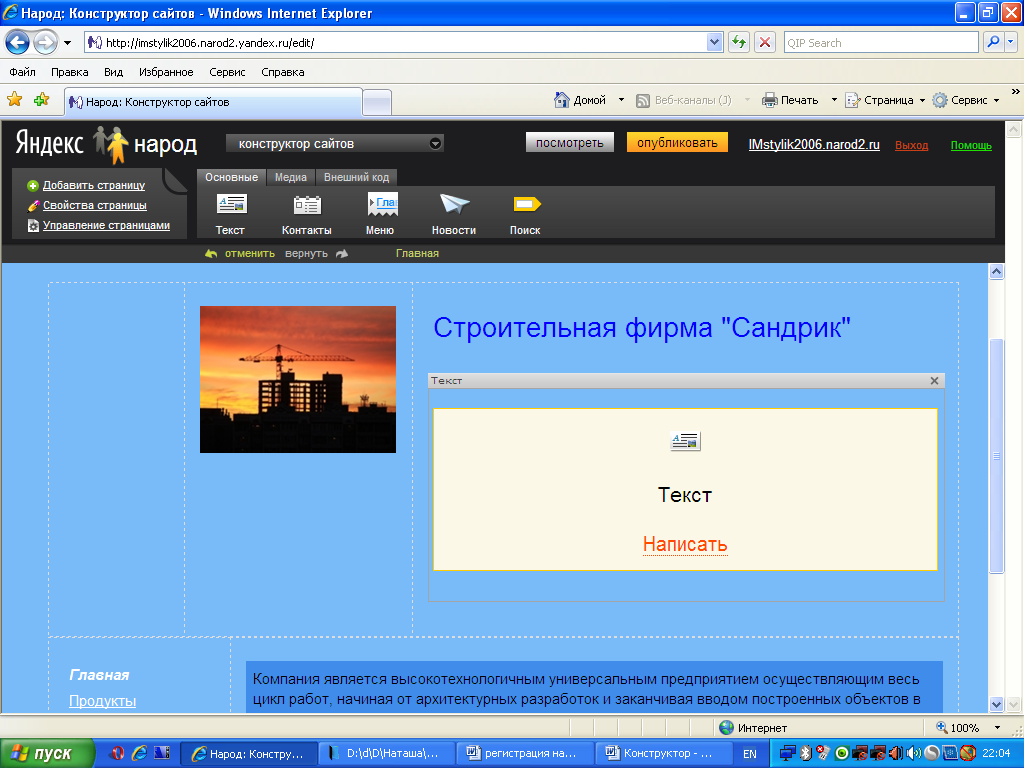Click the Строительная фирма "Сандрик" heading
This screenshot has height=768, width=1024.
coord(642,327)
